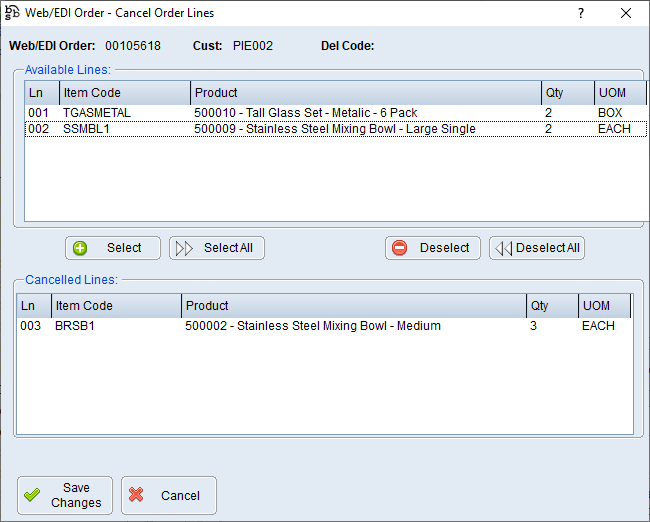Click UOM column header in Available Lines
This screenshot has height=522, width=650.
click(x=619, y=93)
